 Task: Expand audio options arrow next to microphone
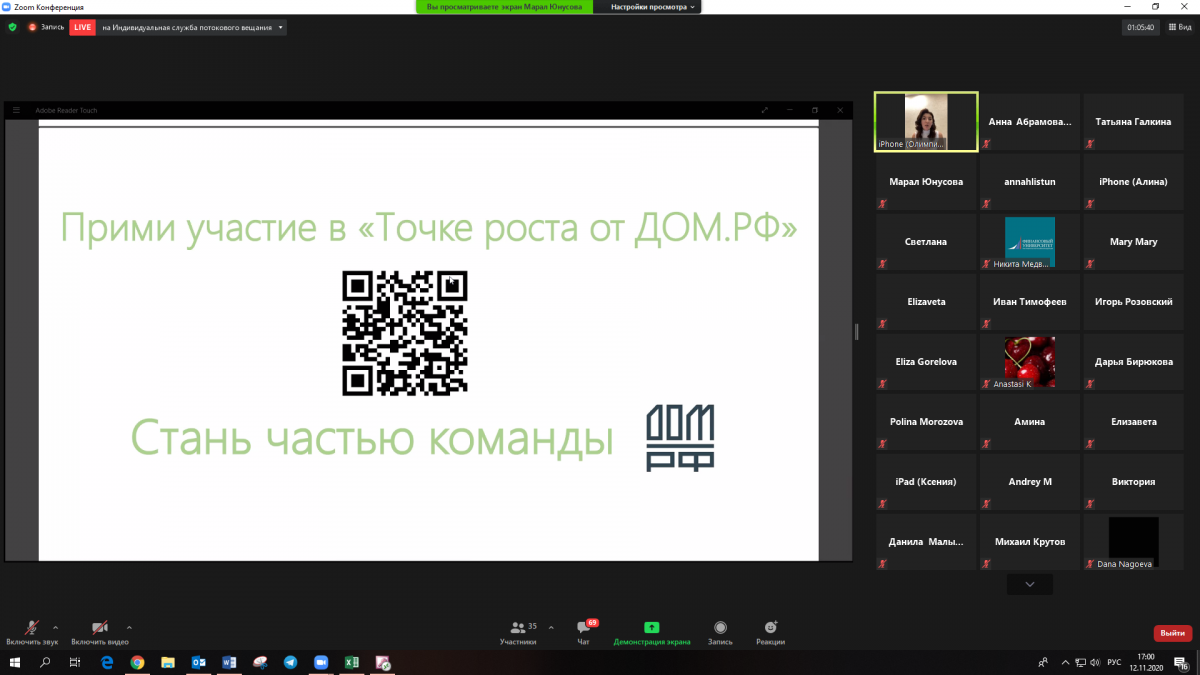click(x=55, y=626)
